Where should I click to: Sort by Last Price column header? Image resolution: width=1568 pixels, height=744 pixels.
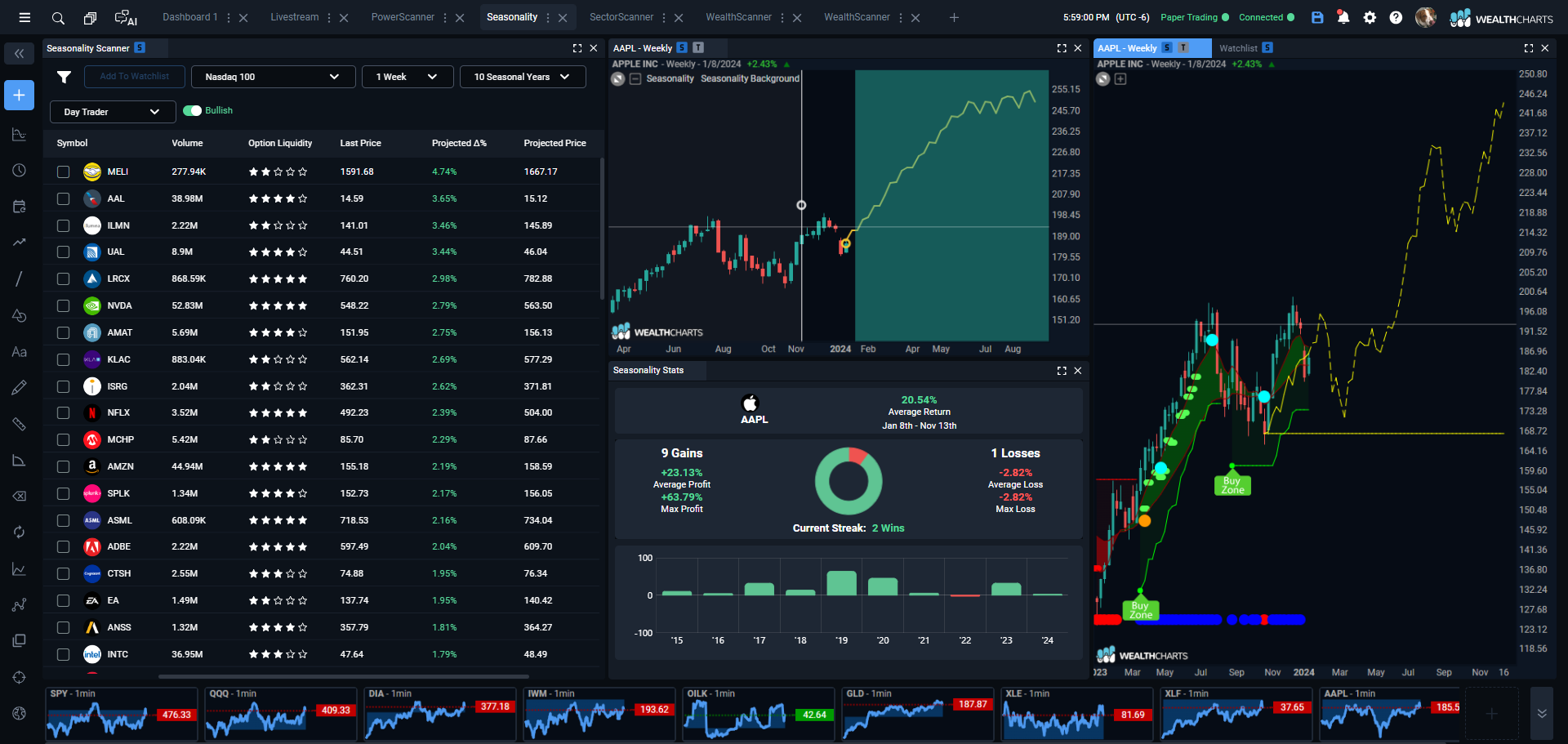click(x=360, y=143)
